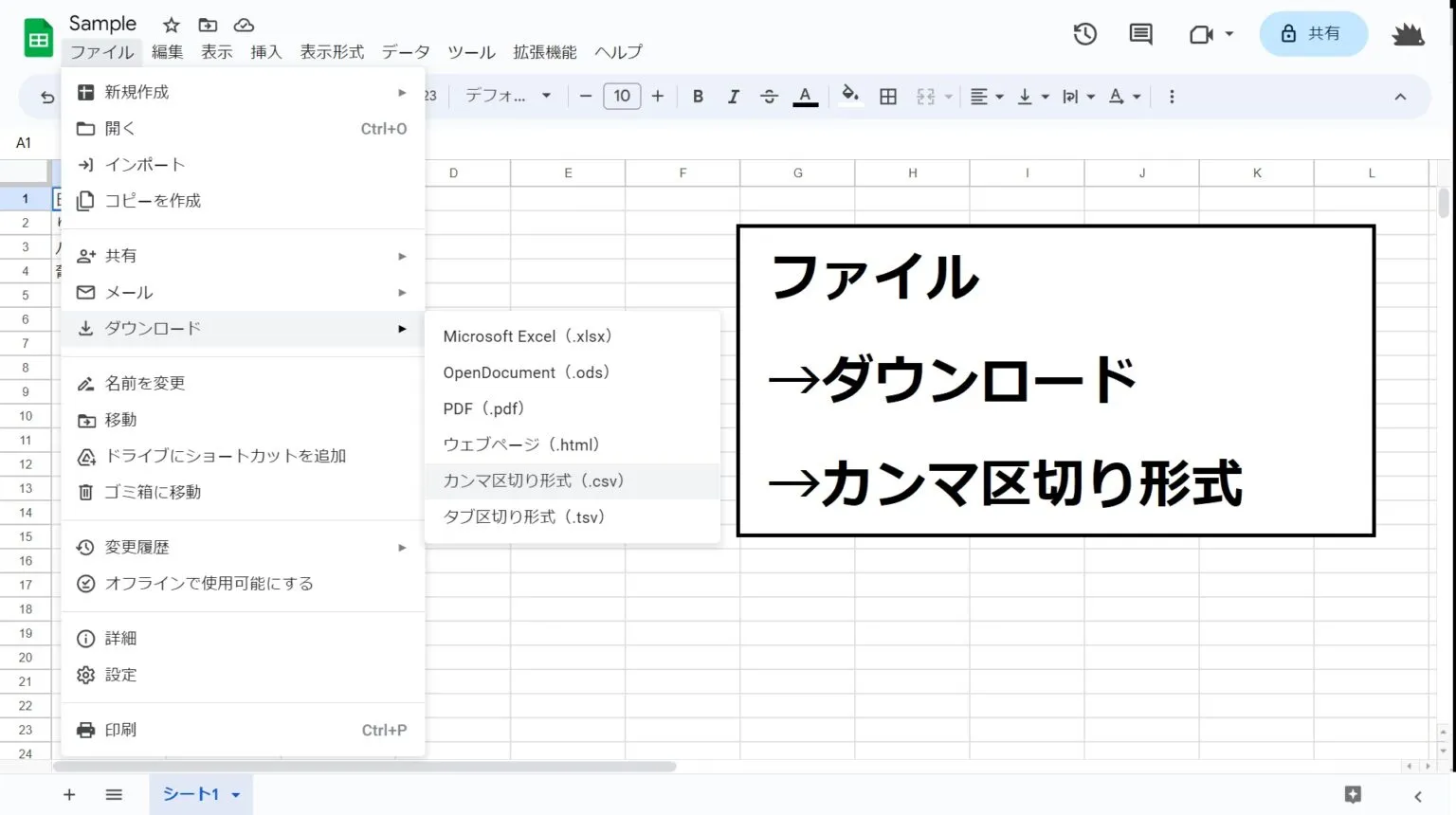Choose 名前を変更 from the file menu
Image resolution: width=1456 pixels, height=815 pixels.
[x=243, y=383]
